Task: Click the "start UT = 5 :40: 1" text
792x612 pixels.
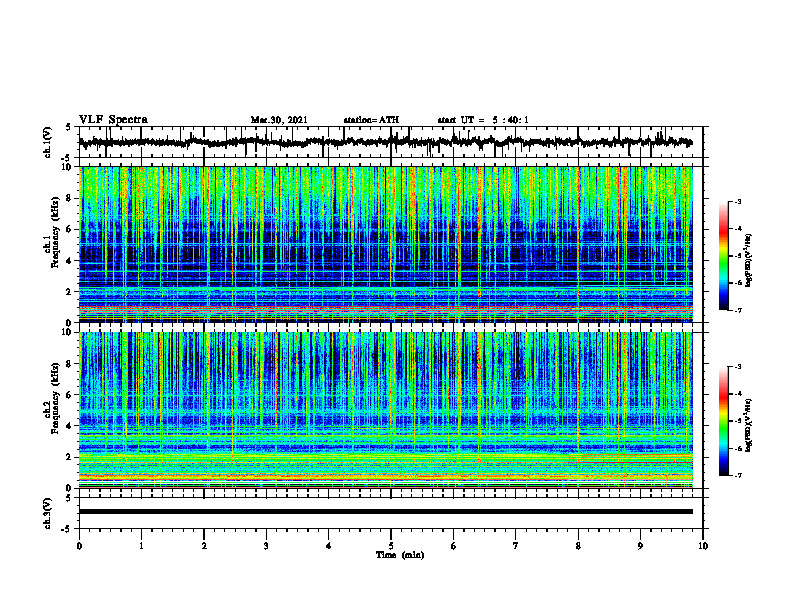Action: (x=483, y=120)
